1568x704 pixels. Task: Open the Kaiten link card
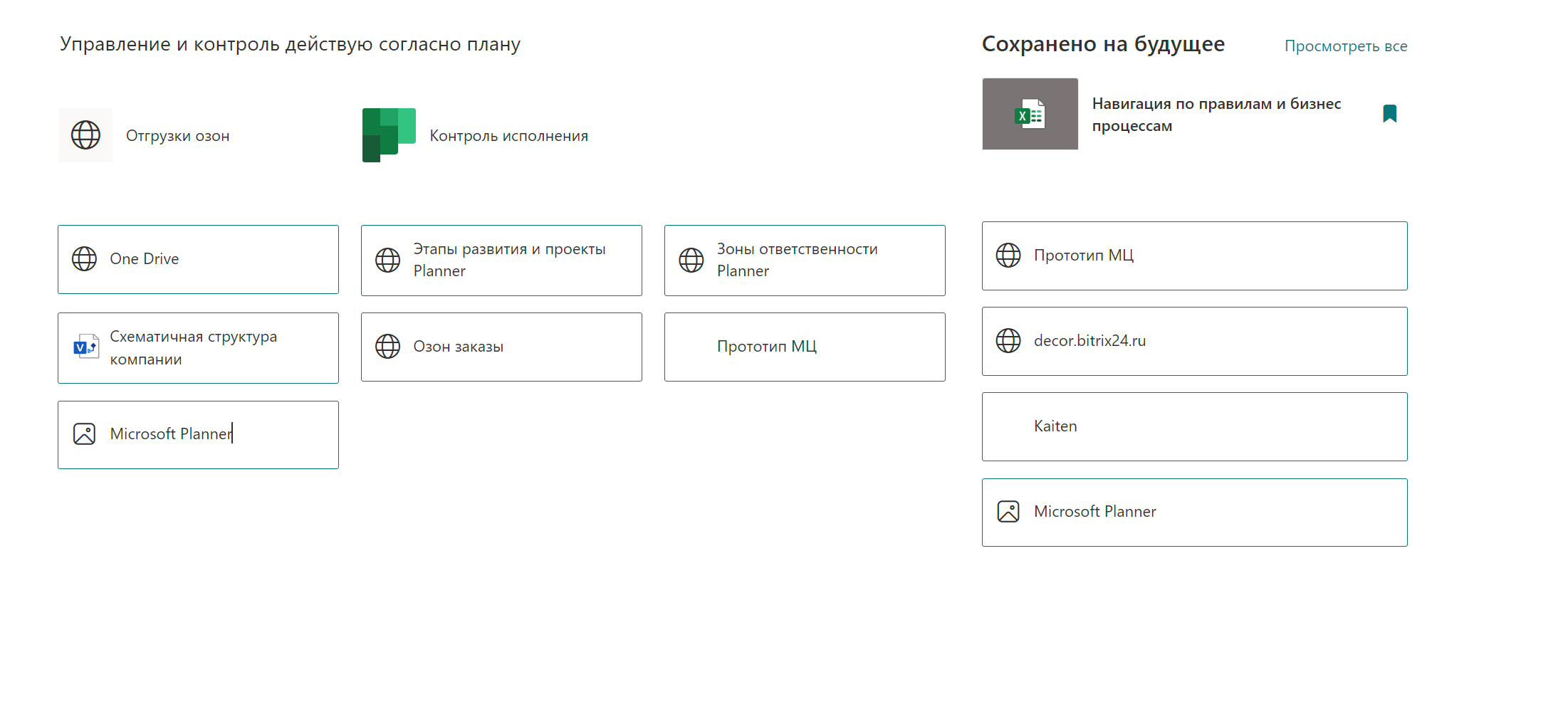(x=1195, y=426)
